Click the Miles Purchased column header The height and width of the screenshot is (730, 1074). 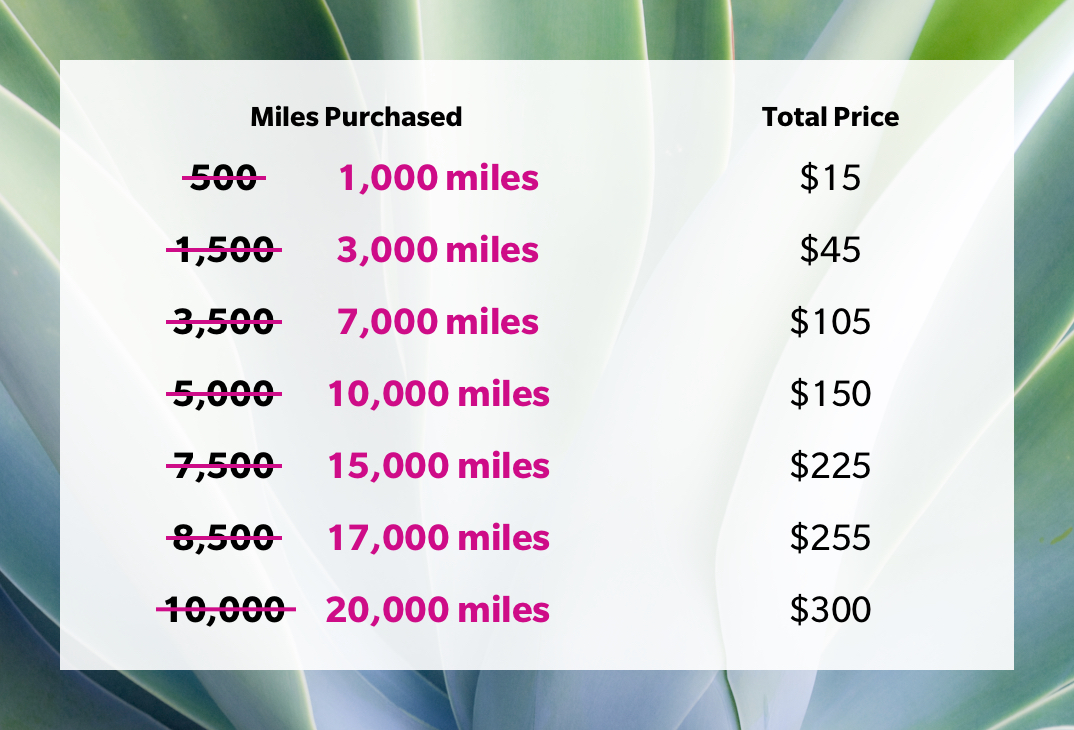click(x=356, y=117)
